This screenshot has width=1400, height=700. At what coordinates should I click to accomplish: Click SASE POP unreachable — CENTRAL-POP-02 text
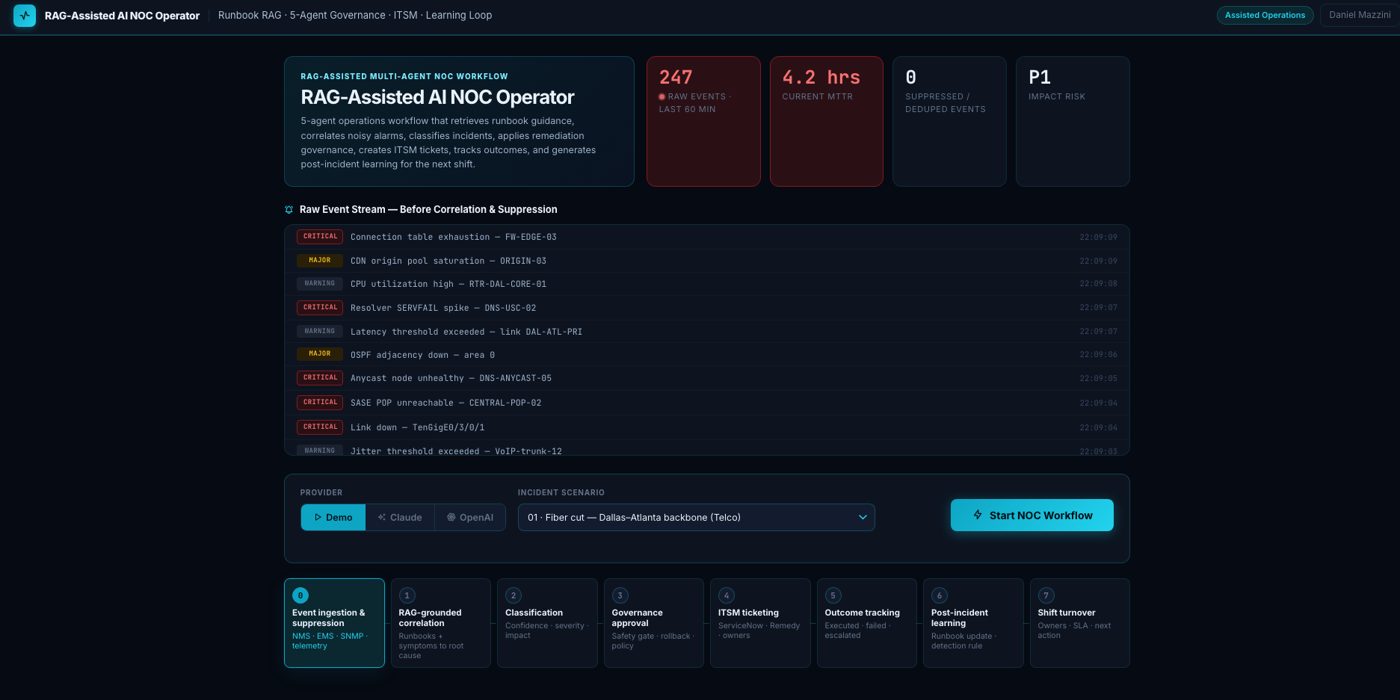pos(446,403)
